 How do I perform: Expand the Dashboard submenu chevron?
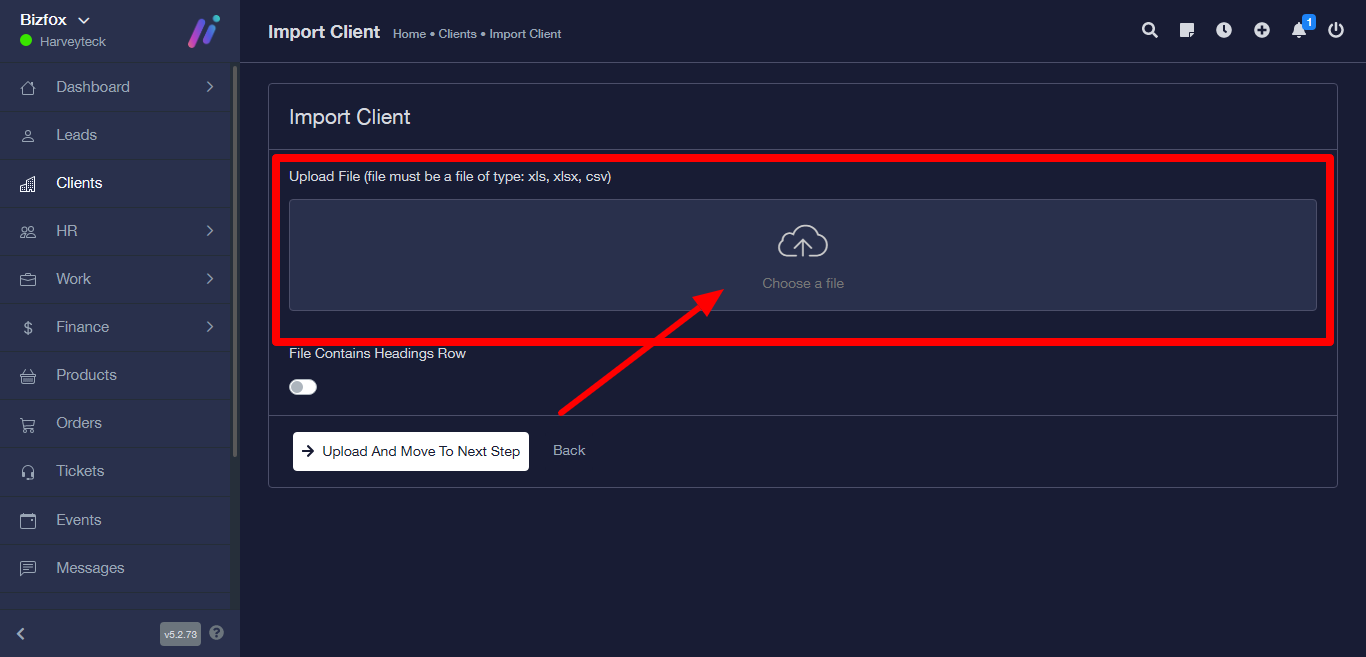point(210,87)
